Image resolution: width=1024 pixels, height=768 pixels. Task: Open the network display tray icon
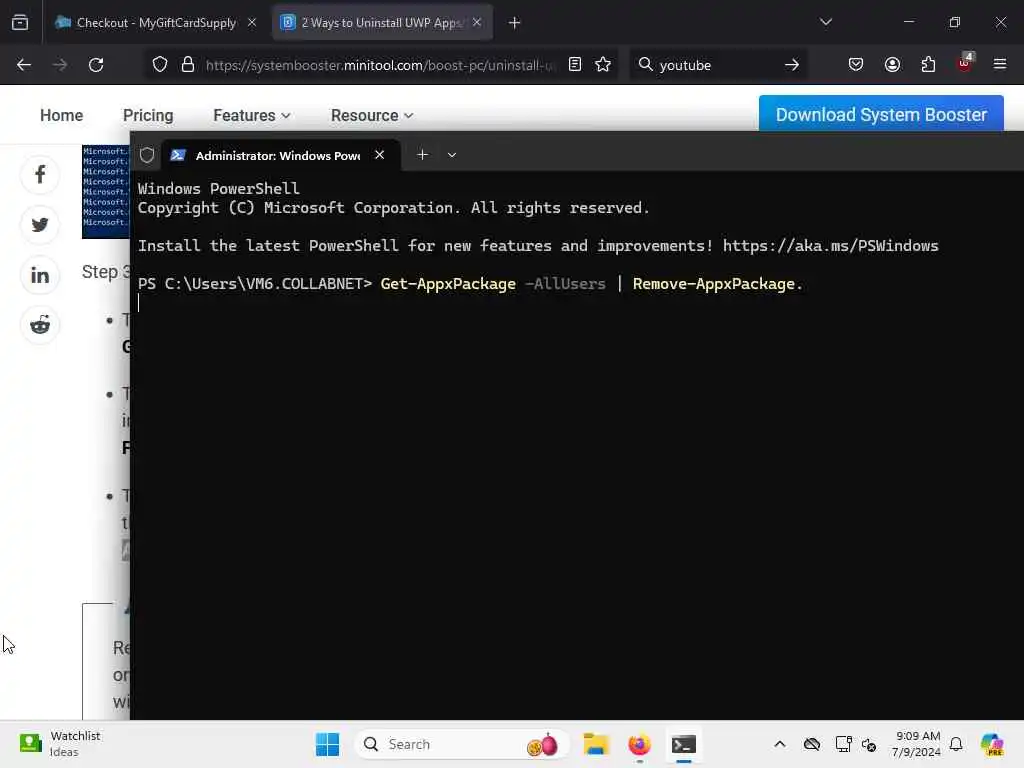[x=843, y=744]
